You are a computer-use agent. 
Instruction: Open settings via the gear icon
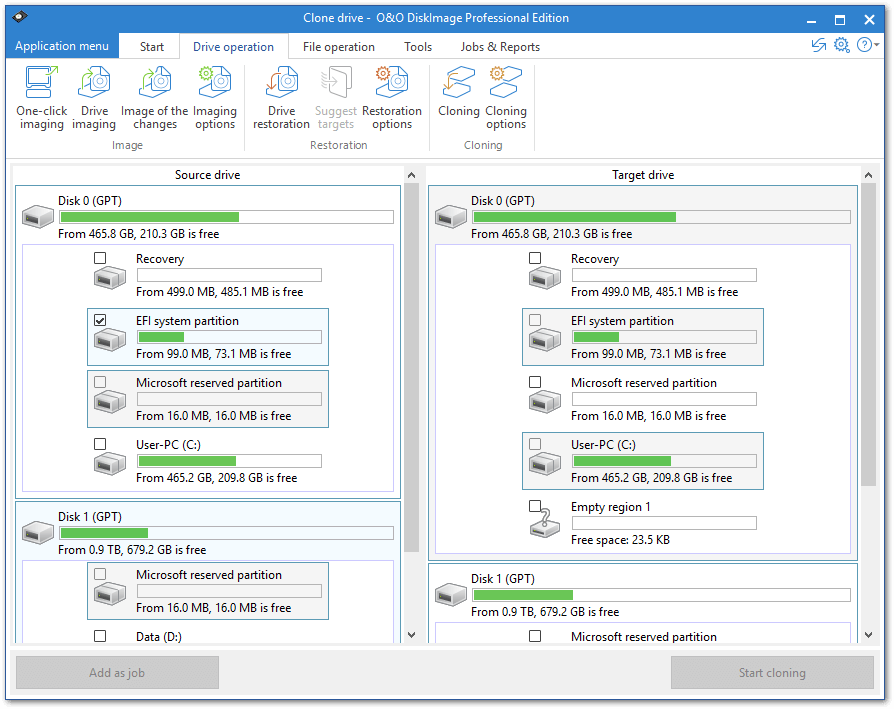click(x=842, y=45)
